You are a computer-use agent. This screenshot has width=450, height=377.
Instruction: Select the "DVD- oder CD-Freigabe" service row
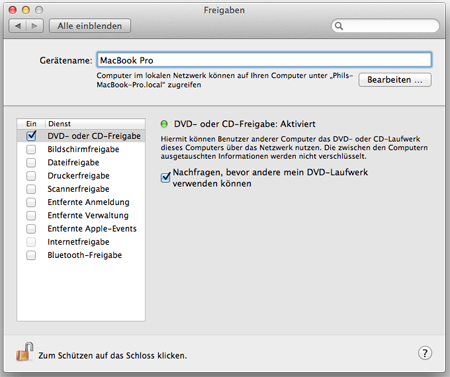81,136
